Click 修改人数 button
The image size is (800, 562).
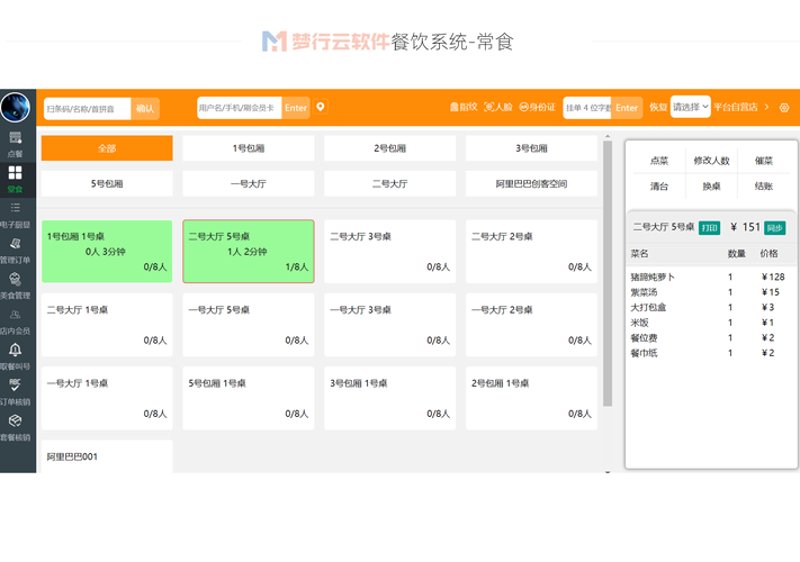pos(711,161)
